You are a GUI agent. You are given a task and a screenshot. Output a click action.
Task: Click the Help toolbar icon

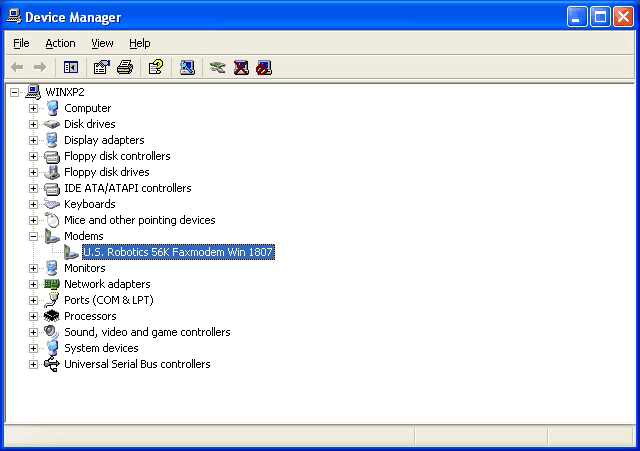155,67
